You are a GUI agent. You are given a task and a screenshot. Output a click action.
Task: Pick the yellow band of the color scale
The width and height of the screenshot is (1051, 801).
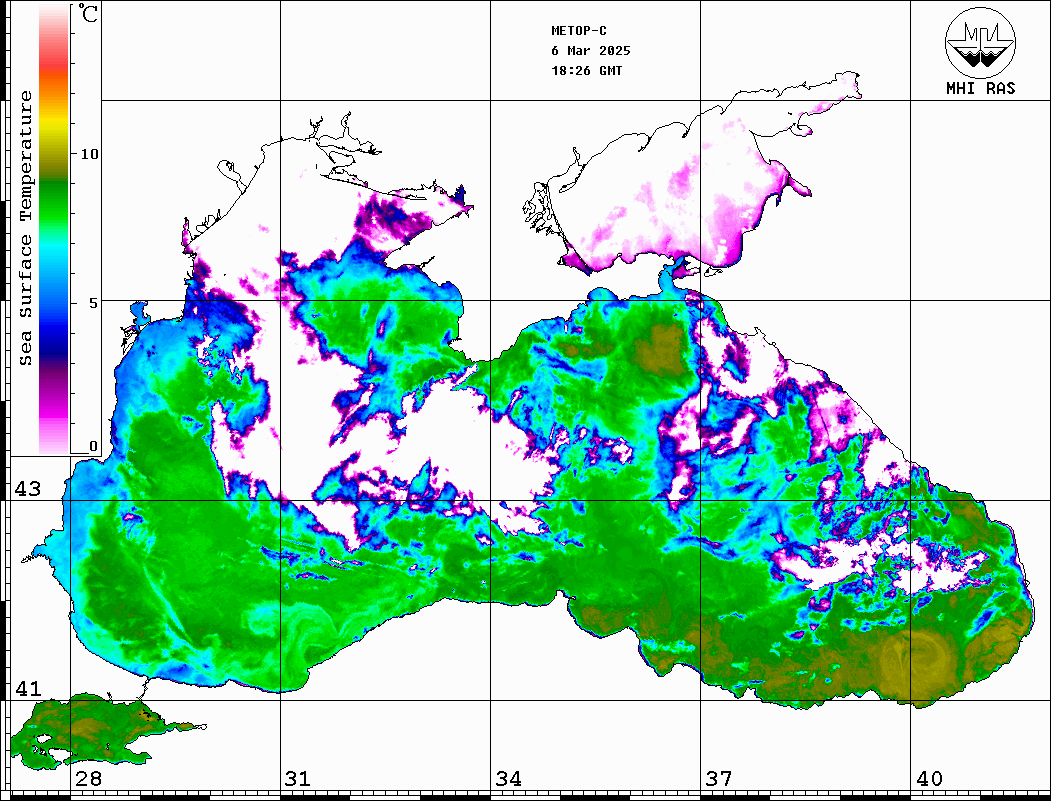54,124
